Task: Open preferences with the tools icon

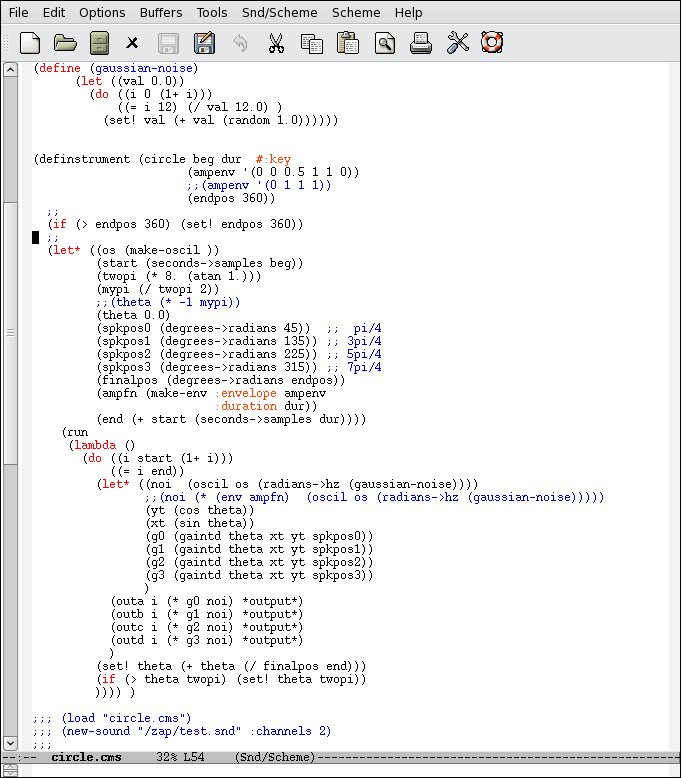Action: [x=457, y=43]
